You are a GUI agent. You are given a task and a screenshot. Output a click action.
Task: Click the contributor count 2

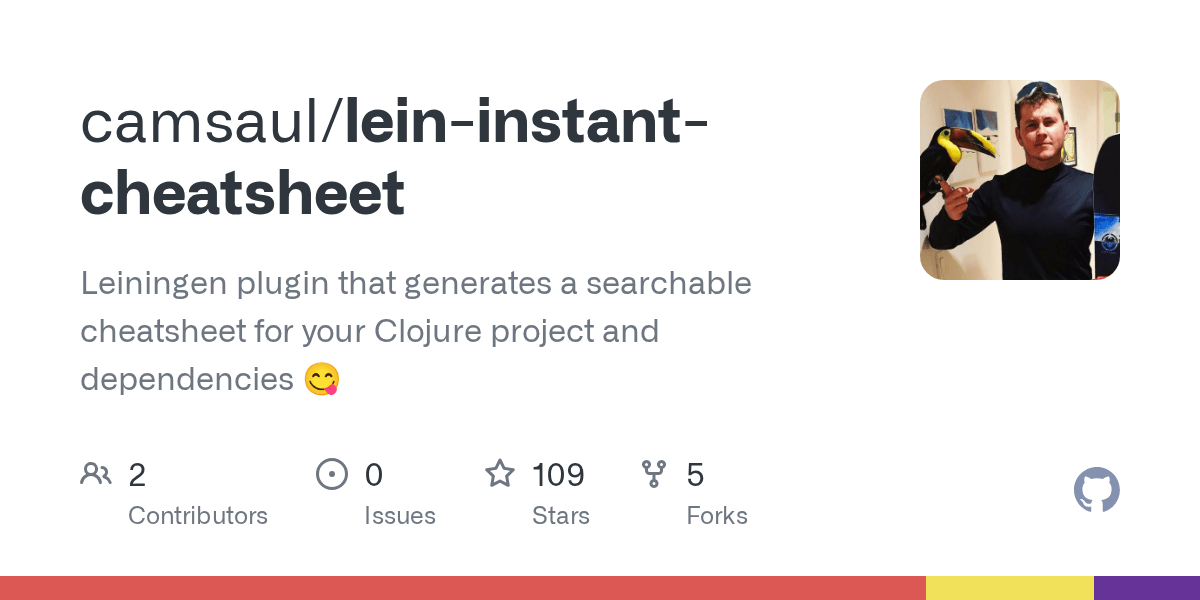coord(137,475)
